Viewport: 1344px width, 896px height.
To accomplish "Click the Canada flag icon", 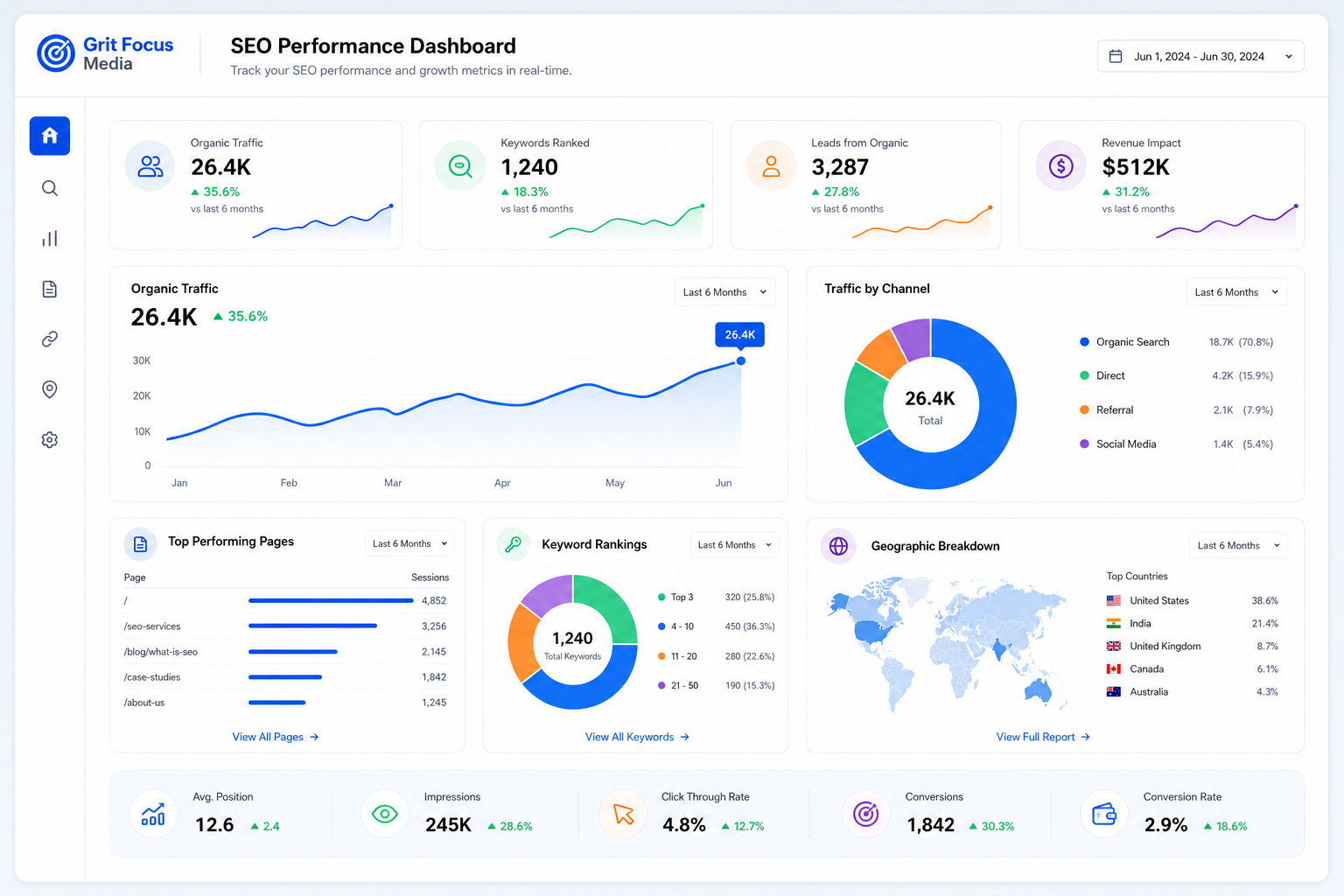I will pyautogui.click(x=1114, y=668).
